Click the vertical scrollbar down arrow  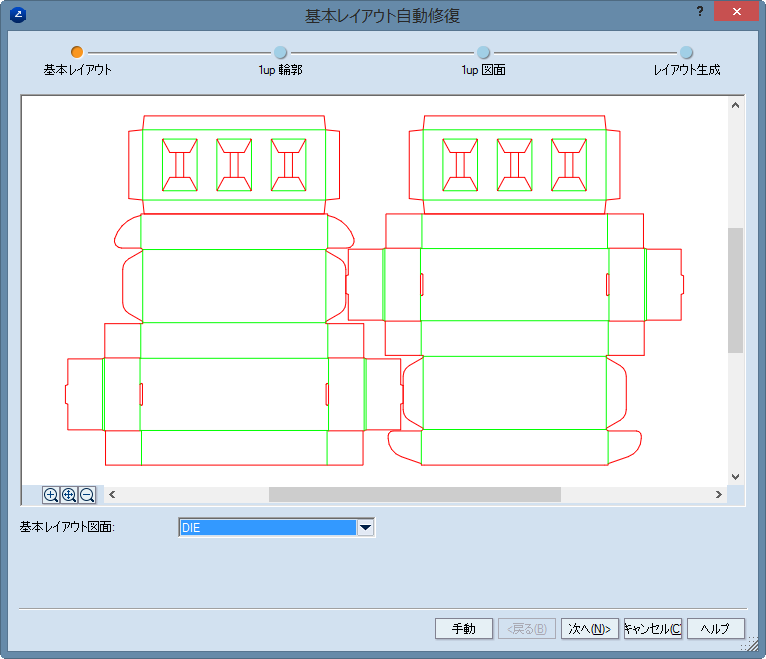[735, 477]
